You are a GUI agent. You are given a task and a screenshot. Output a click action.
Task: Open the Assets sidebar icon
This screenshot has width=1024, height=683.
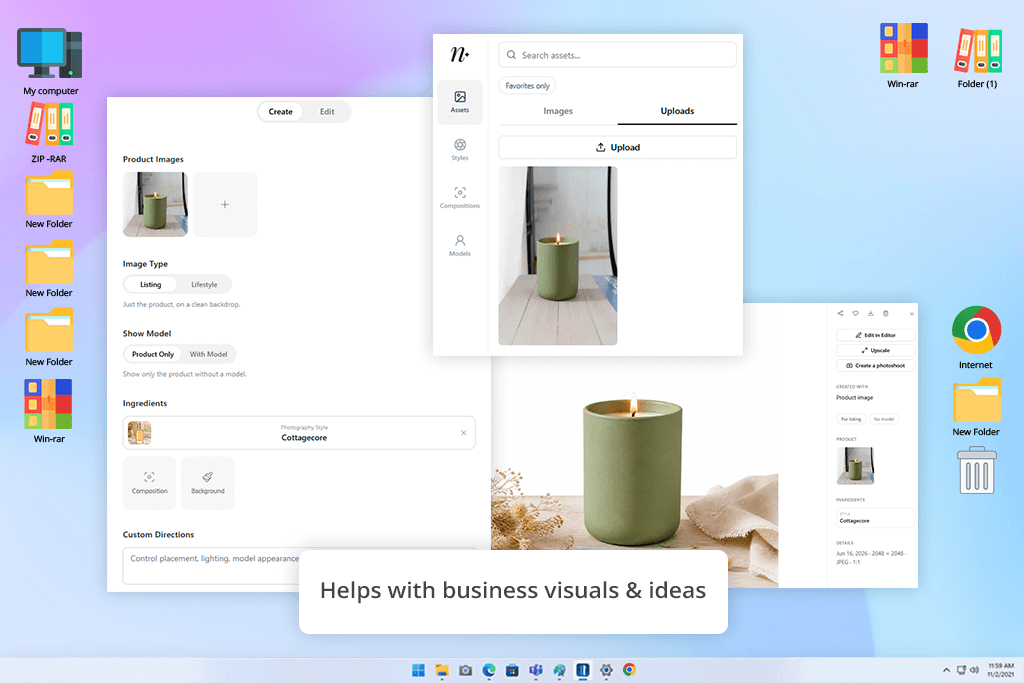[460, 102]
